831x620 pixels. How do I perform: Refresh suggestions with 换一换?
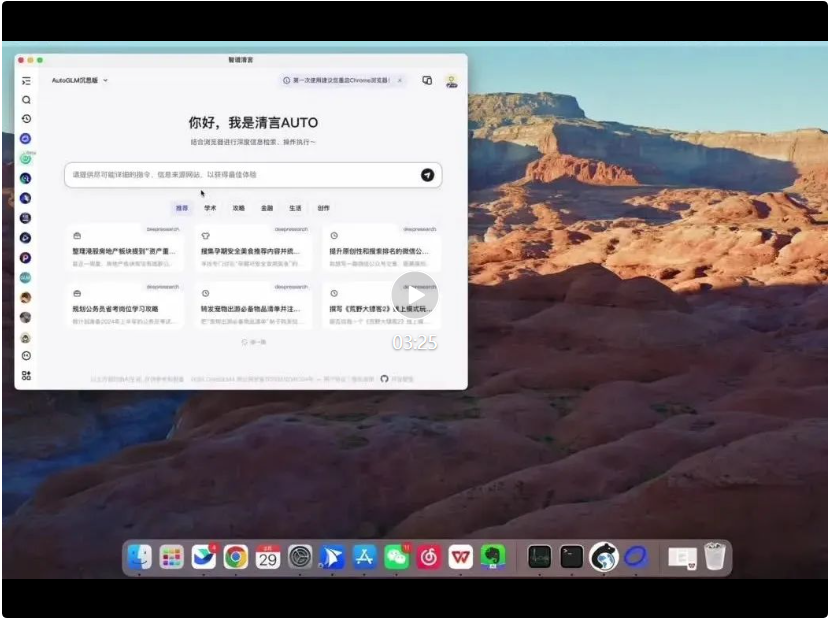tap(254, 342)
